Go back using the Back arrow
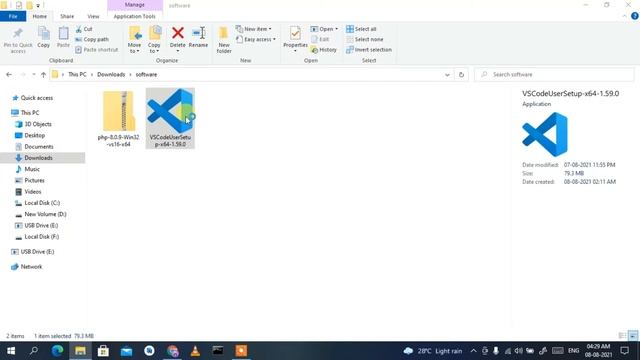 pyautogui.click(x=9, y=74)
